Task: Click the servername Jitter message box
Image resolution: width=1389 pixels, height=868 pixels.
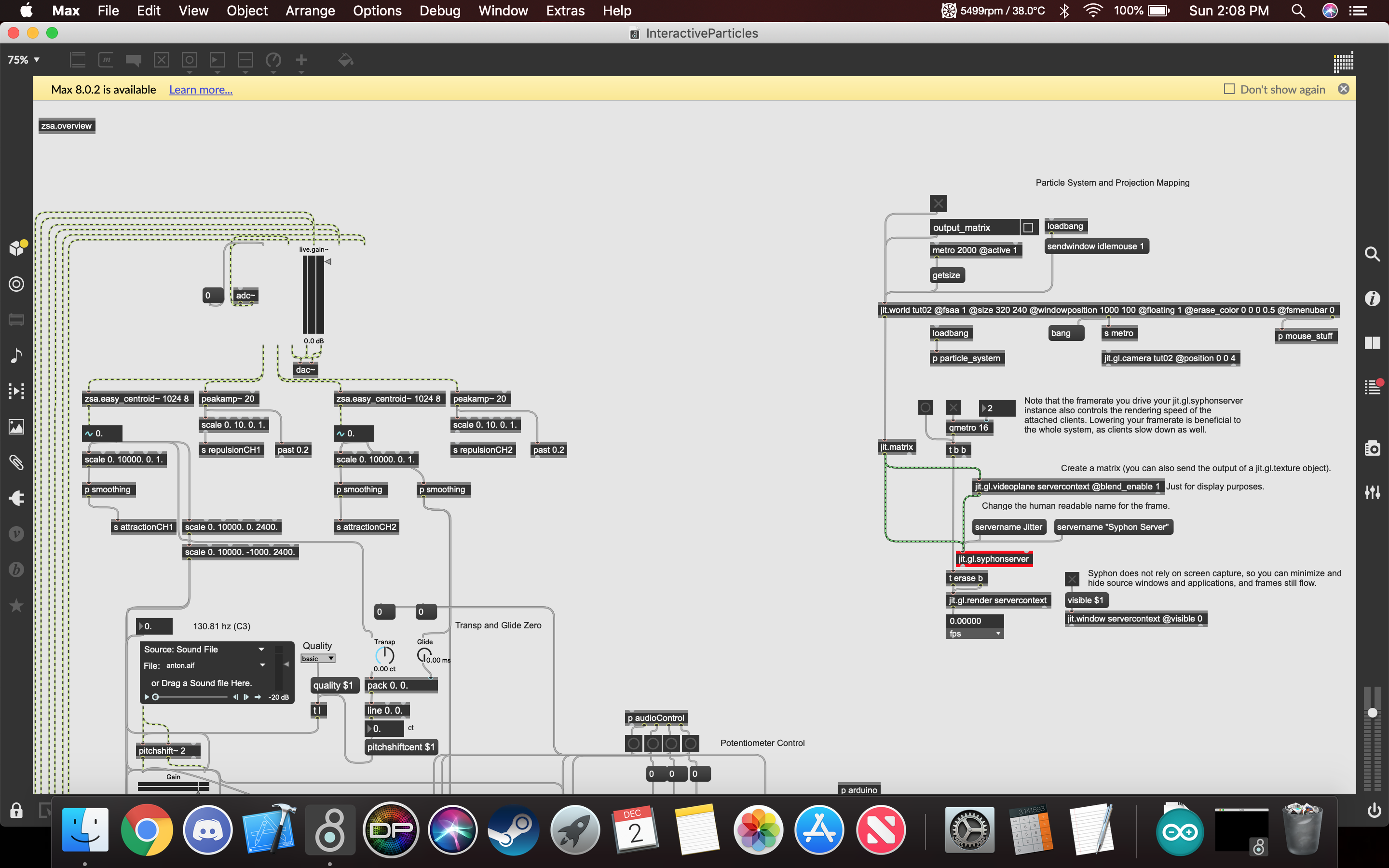Action: (x=1009, y=527)
